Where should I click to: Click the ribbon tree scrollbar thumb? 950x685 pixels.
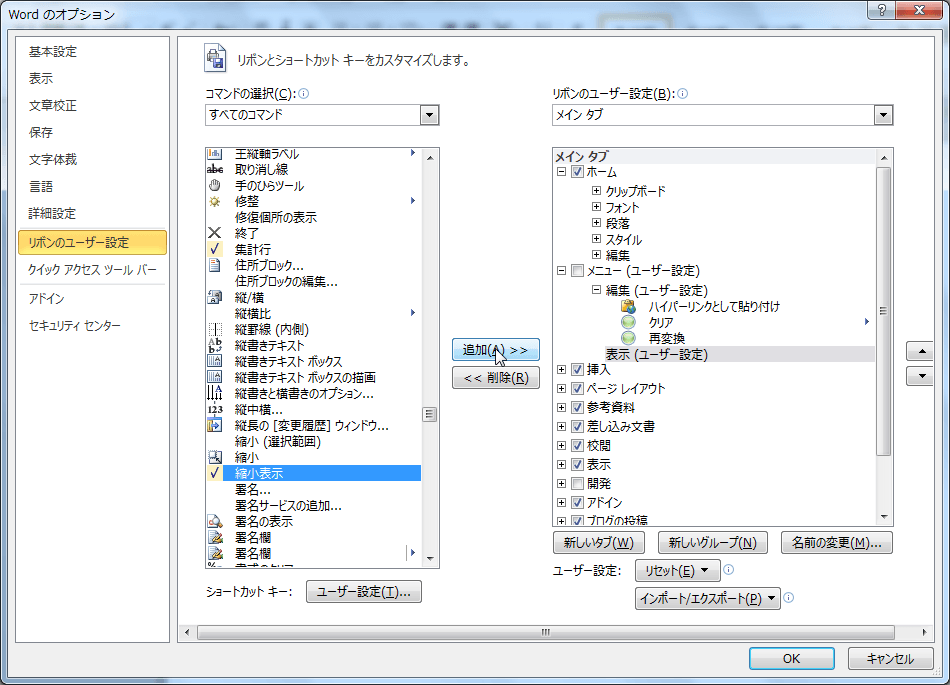tap(883, 311)
